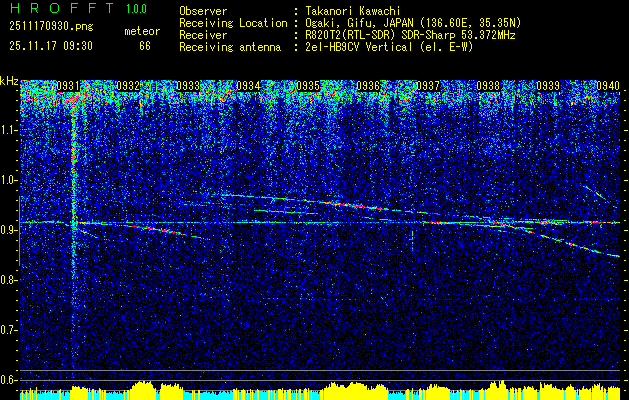The width and height of the screenshot is (629, 400).
Task: Click the red echo trace near 0932
Action: coord(156,229)
